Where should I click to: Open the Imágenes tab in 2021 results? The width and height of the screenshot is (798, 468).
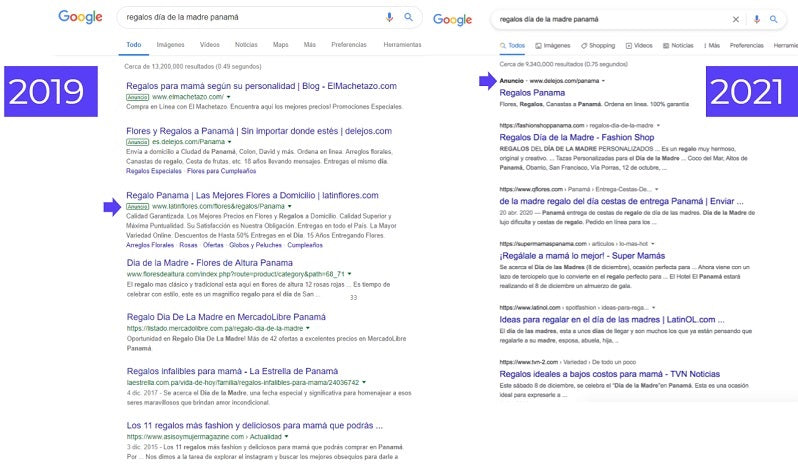coord(553,46)
